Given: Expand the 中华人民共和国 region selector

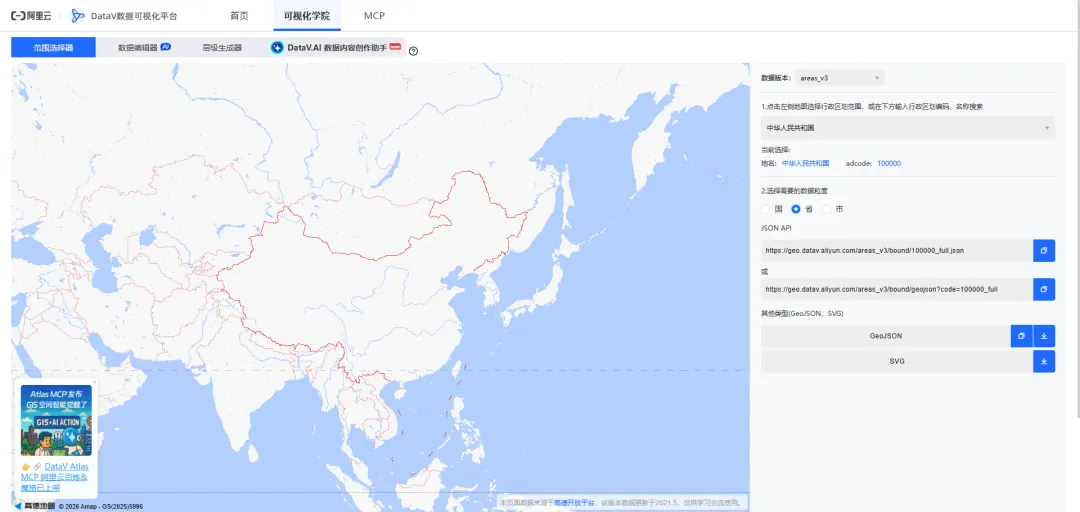Looking at the screenshot, I should click(x=908, y=128).
